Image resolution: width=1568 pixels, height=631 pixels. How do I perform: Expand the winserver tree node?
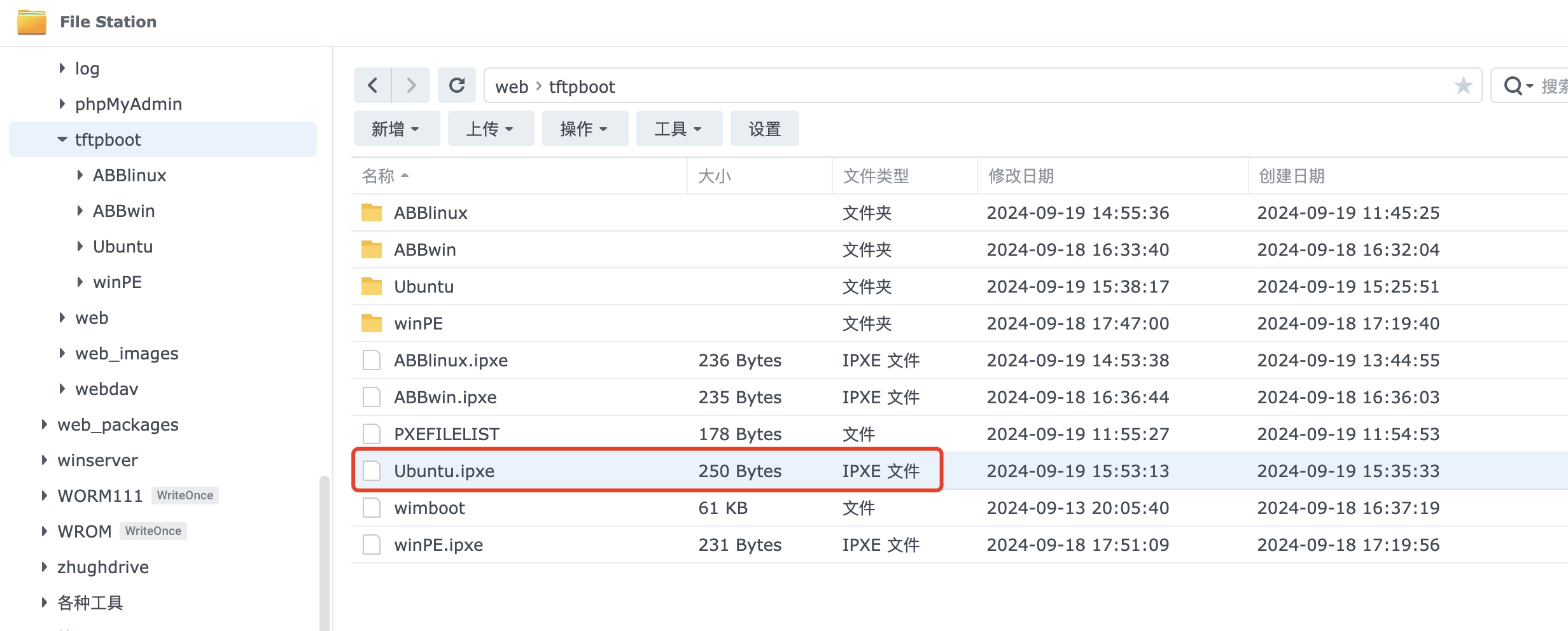coord(44,459)
